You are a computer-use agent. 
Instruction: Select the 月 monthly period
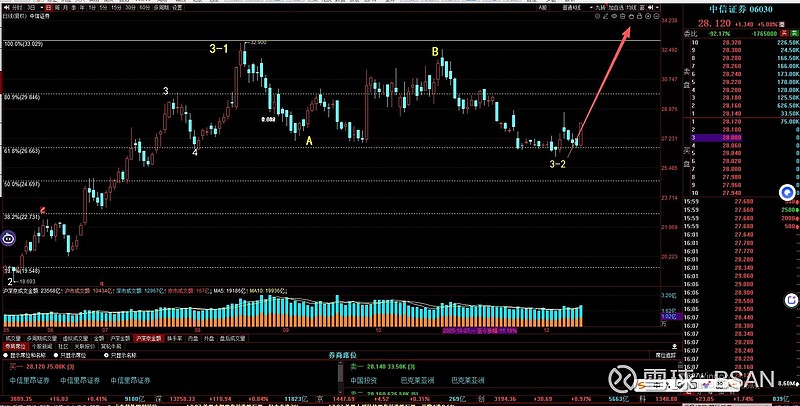point(65,8)
